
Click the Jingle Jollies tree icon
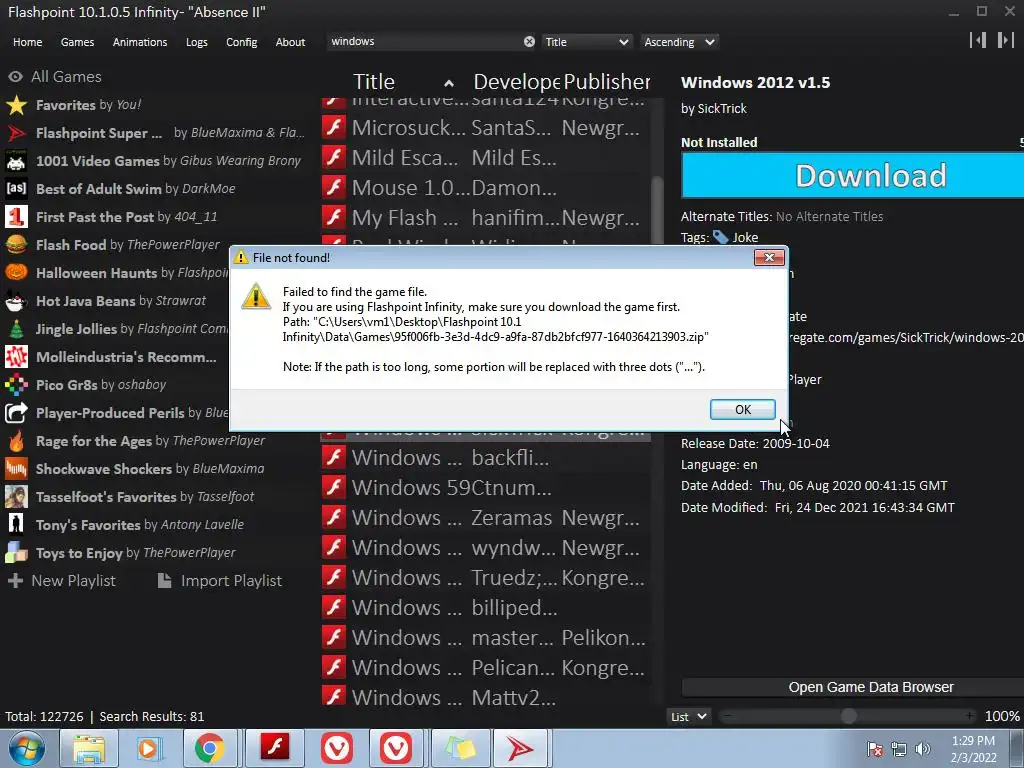pos(16,329)
